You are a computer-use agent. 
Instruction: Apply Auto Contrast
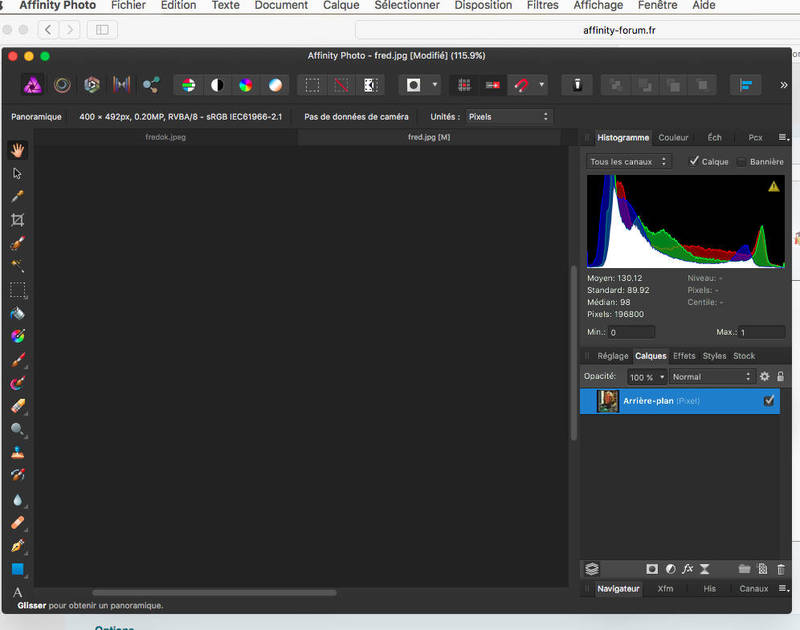pos(217,85)
